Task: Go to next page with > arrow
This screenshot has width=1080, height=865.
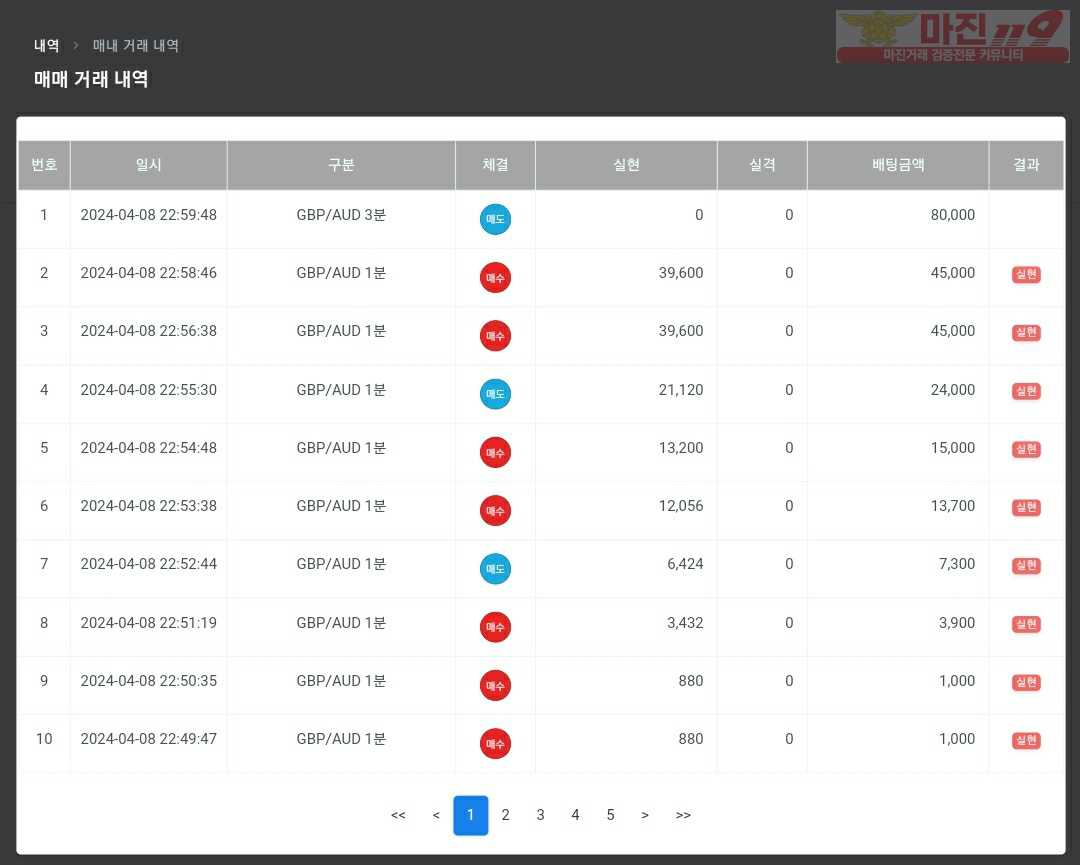Action: (645, 815)
